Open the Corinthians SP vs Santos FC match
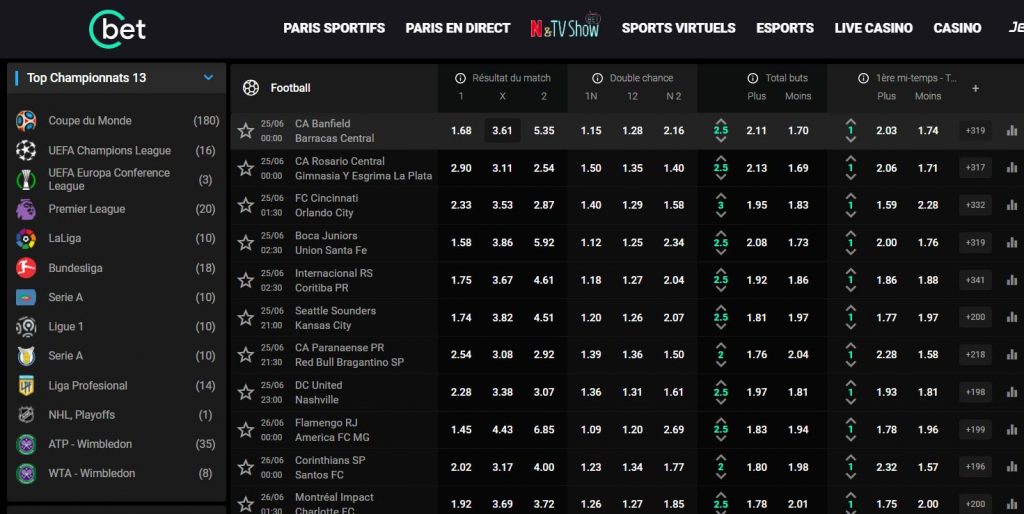The width and height of the screenshot is (1024, 514). coord(330,467)
